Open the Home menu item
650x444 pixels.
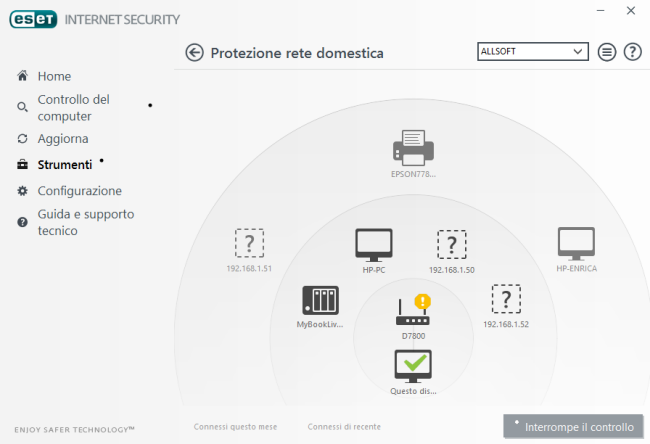[x=54, y=76]
